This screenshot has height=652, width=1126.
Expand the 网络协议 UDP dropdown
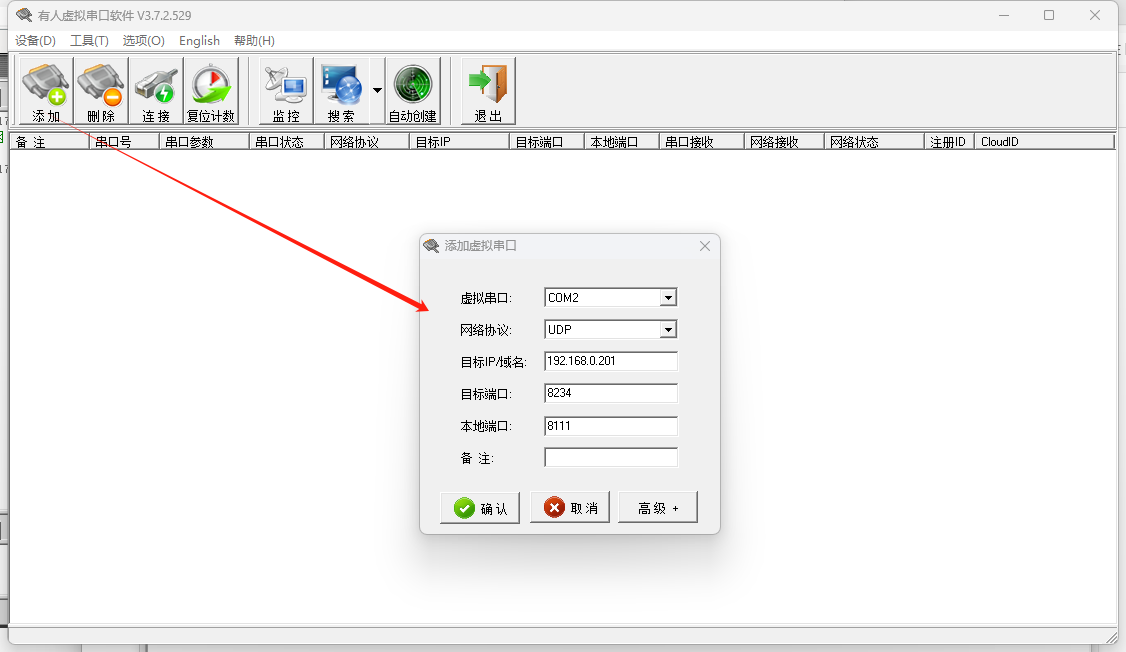(669, 330)
